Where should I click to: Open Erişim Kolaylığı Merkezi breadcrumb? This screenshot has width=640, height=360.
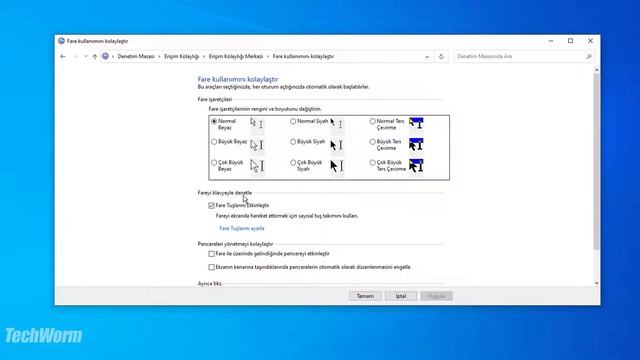click(x=236, y=56)
